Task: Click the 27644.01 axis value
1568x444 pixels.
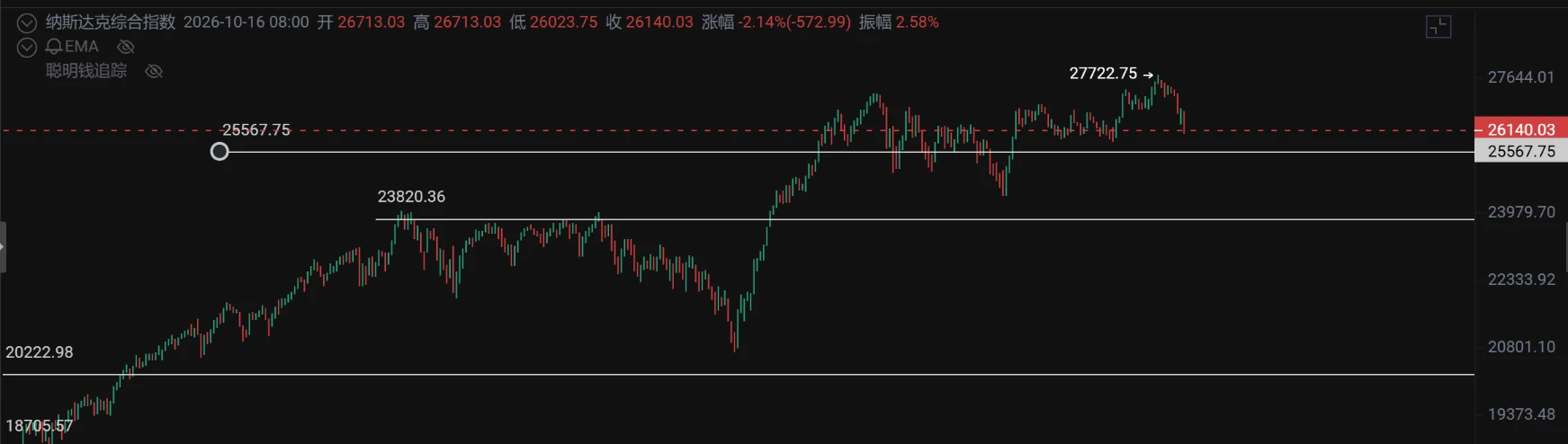Action: 1521,77
